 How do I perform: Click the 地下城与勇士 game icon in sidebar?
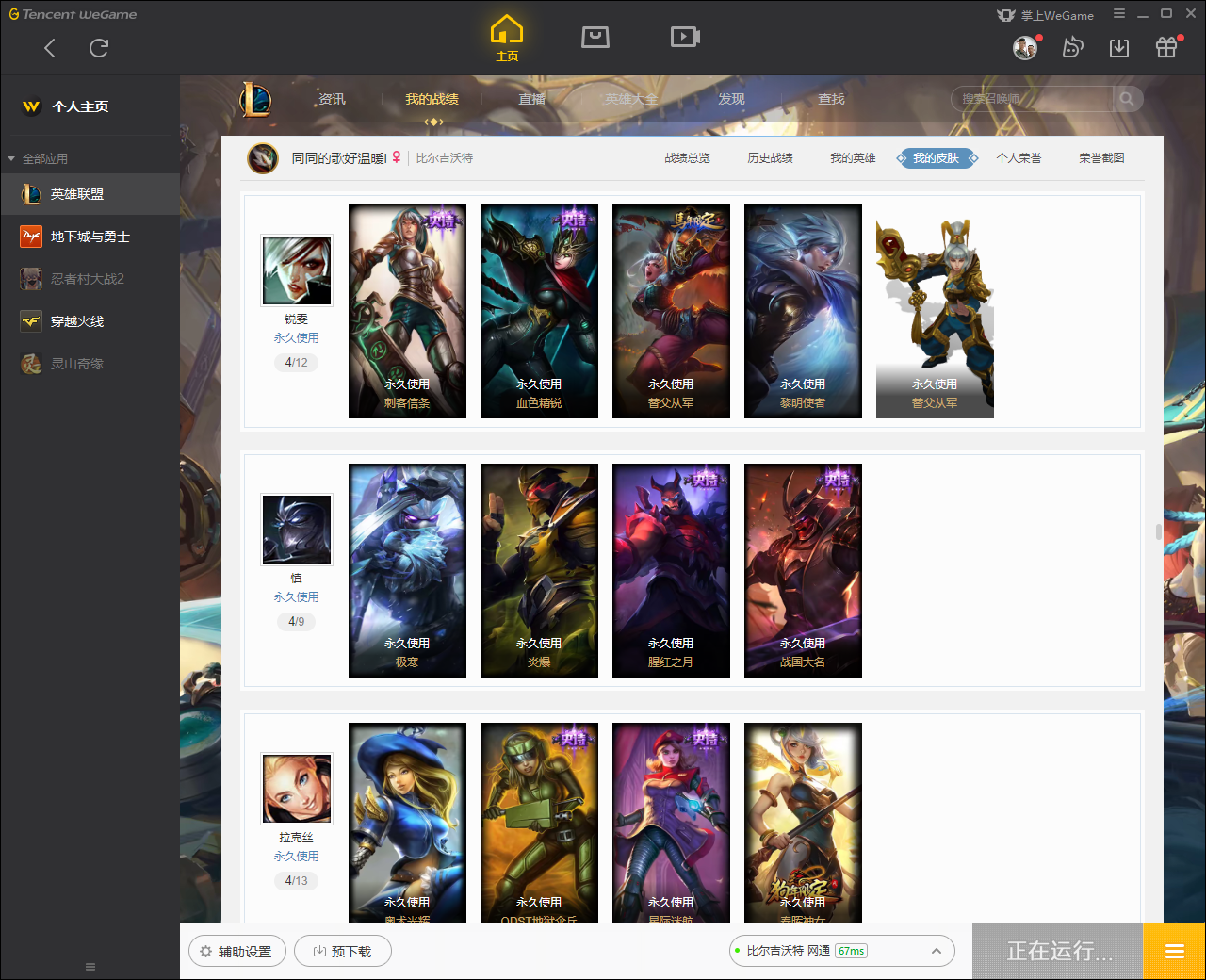(x=31, y=237)
